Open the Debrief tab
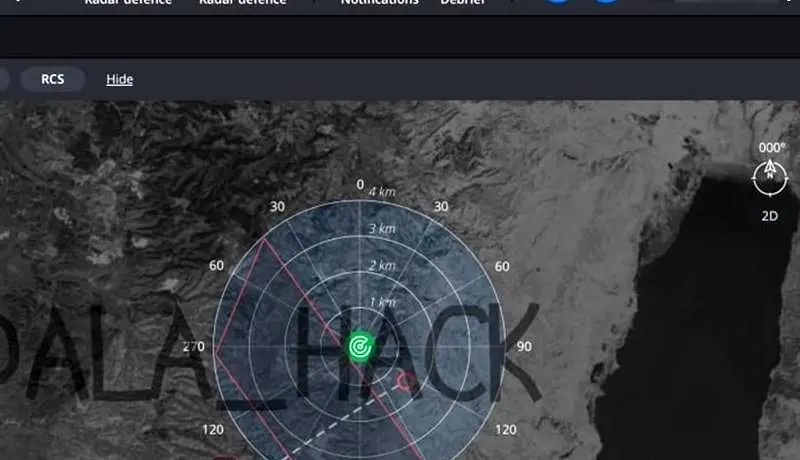The height and width of the screenshot is (460, 800). (463, 3)
